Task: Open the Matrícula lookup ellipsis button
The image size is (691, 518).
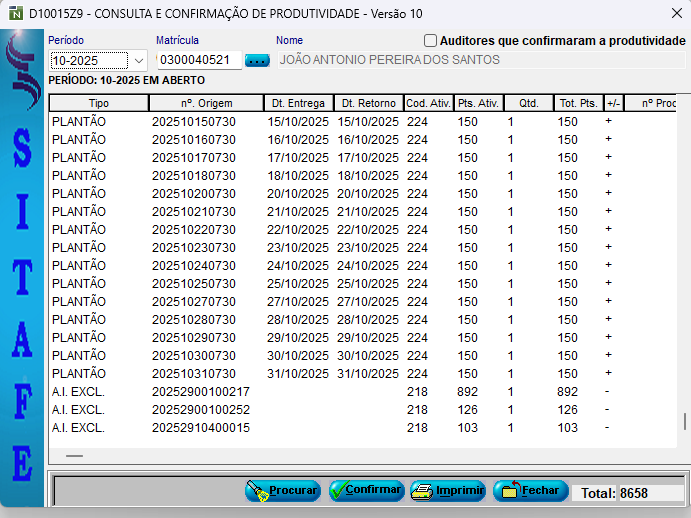Action: tap(257, 60)
